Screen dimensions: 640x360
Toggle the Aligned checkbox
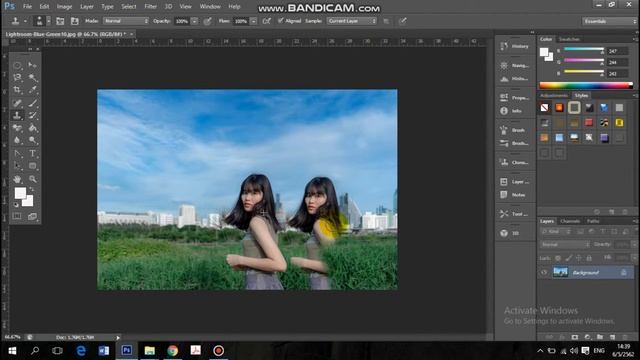(x=280, y=20)
